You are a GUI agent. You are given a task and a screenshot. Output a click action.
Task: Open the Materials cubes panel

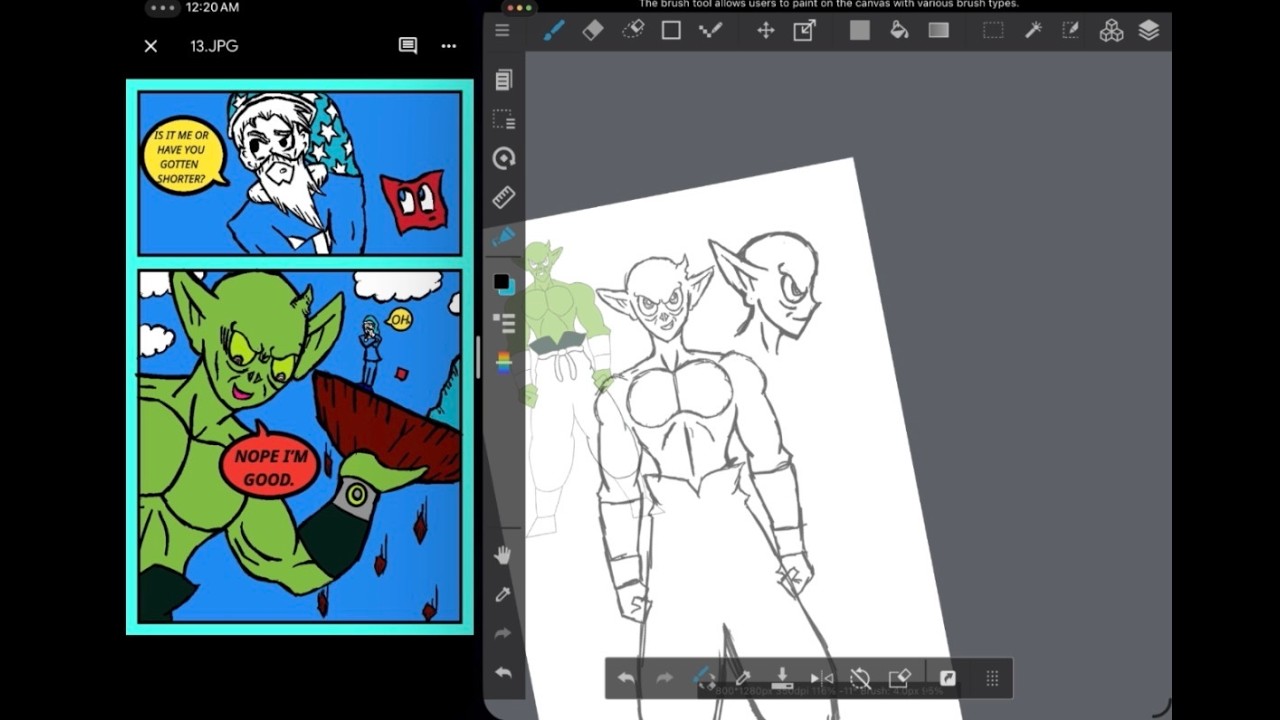(1111, 30)
